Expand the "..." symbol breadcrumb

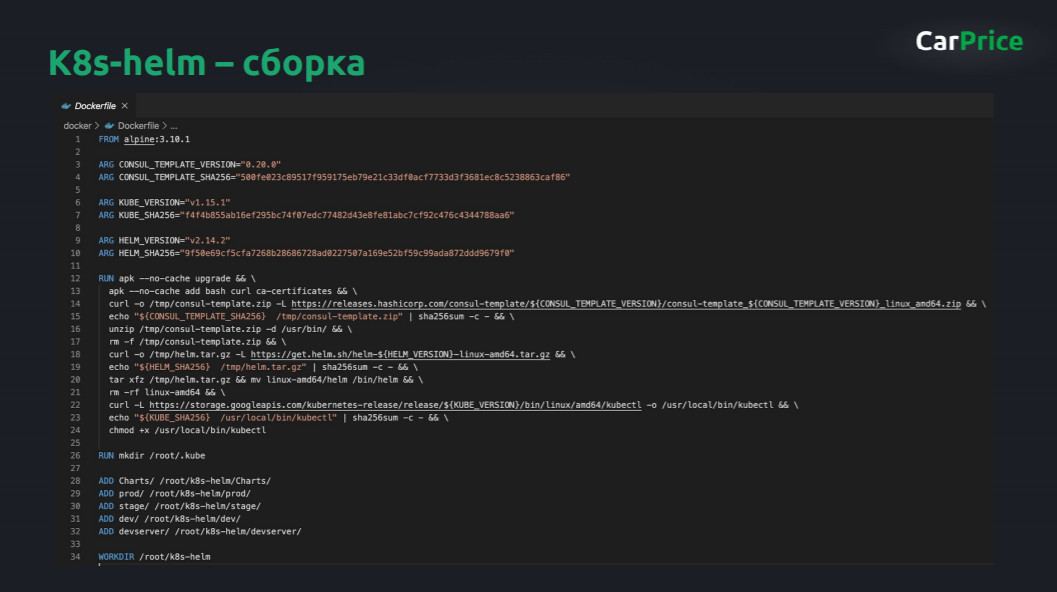click(x=172, y=124)
